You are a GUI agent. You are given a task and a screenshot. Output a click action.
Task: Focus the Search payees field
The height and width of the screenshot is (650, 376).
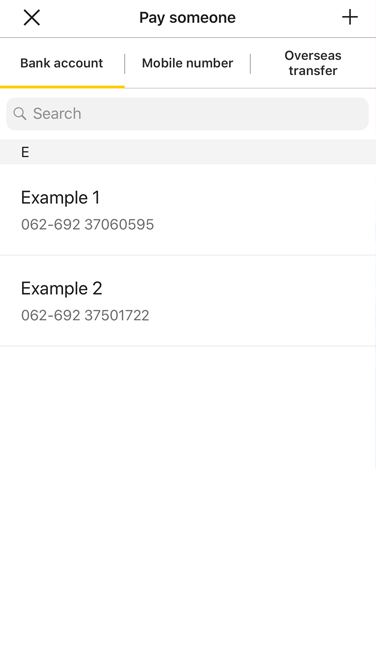[187, 114]
